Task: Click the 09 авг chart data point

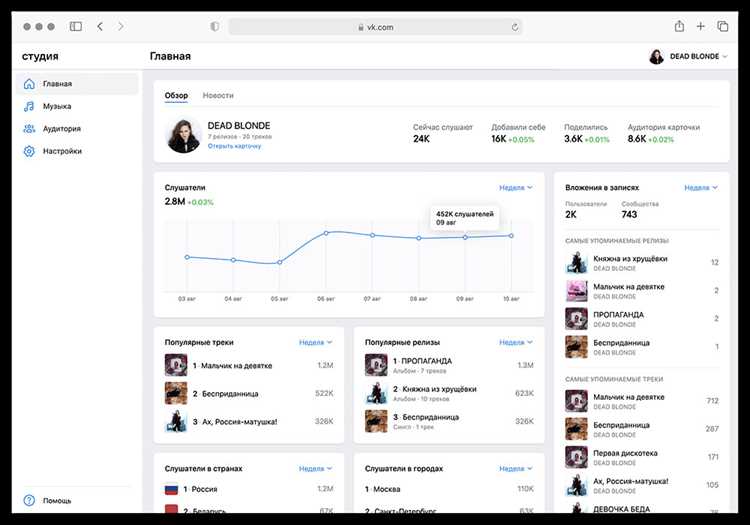Action: [465, 237]
